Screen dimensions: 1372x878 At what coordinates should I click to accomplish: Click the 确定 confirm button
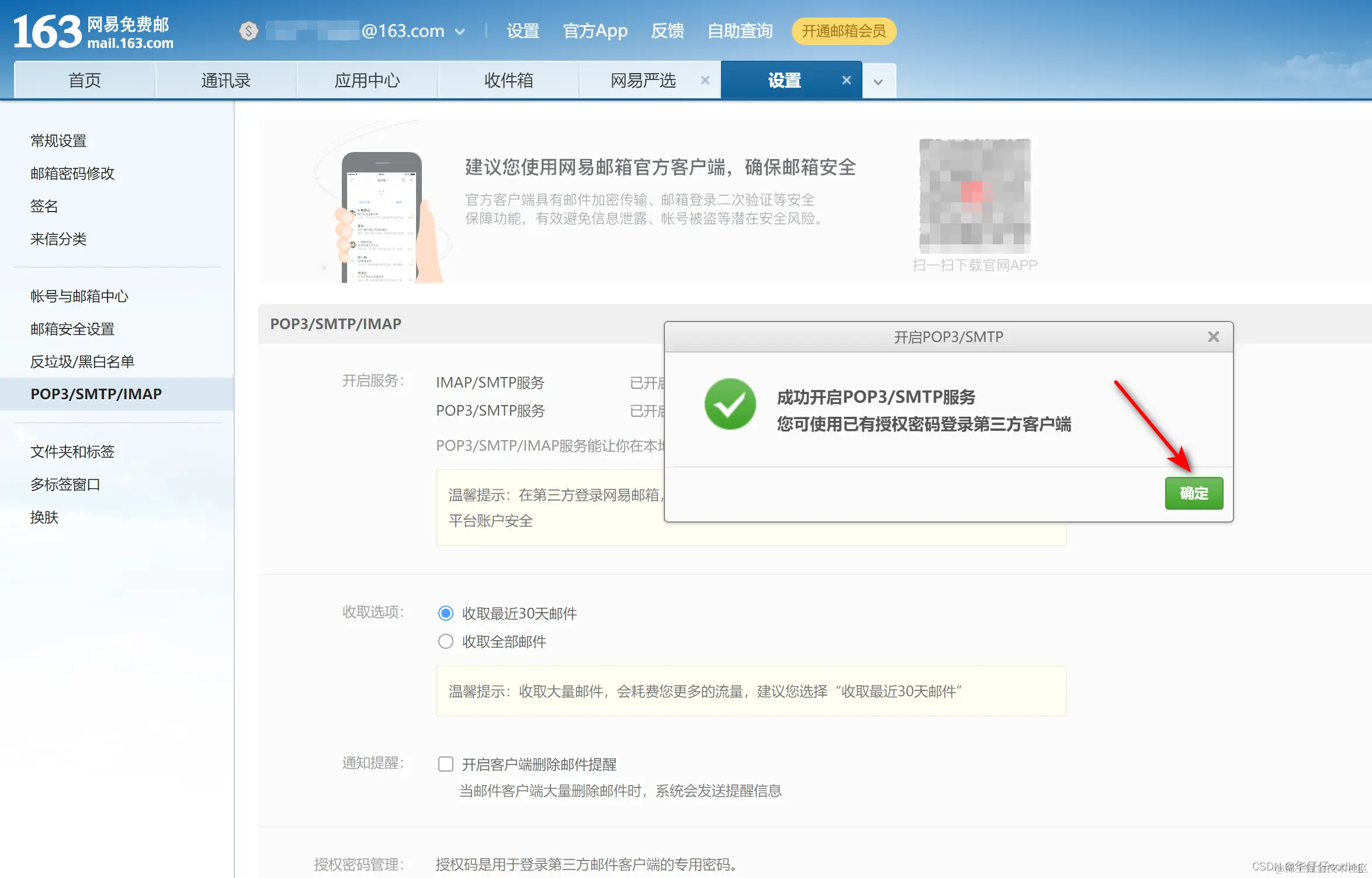(1194, 493)
